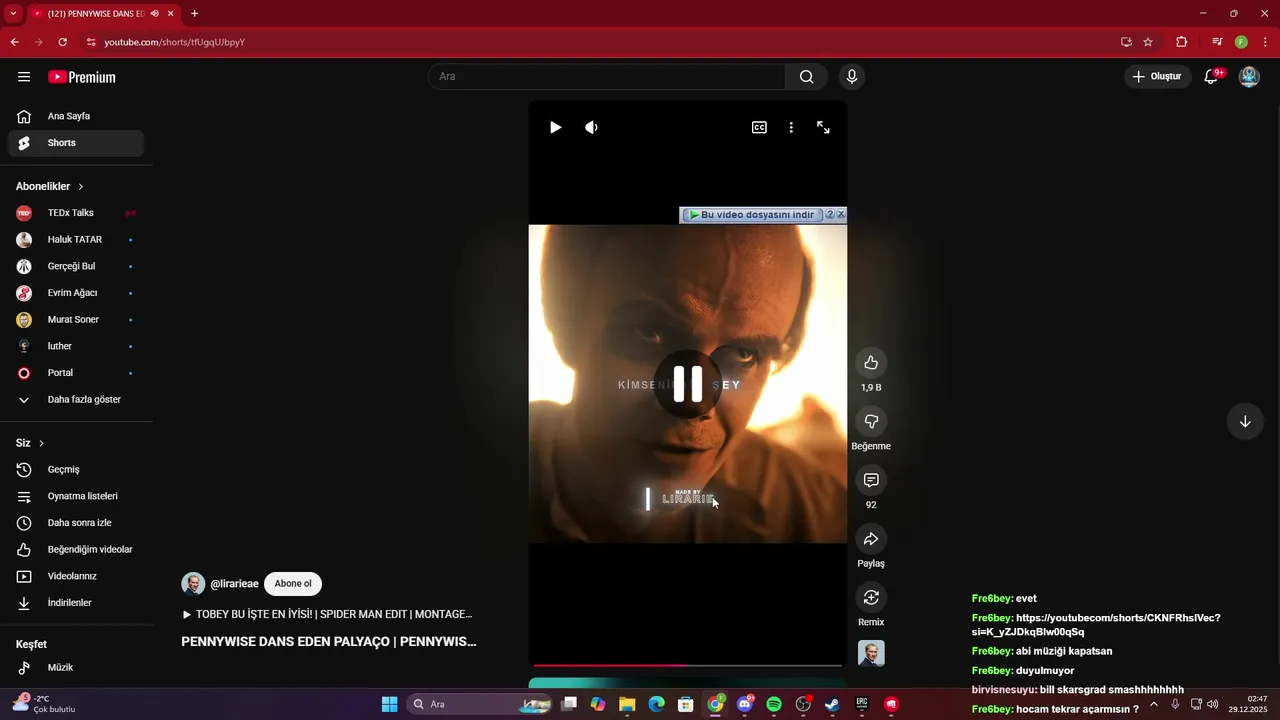Start voice search with the microphone icon
1280x720 pixels.
tap(852, 77)
